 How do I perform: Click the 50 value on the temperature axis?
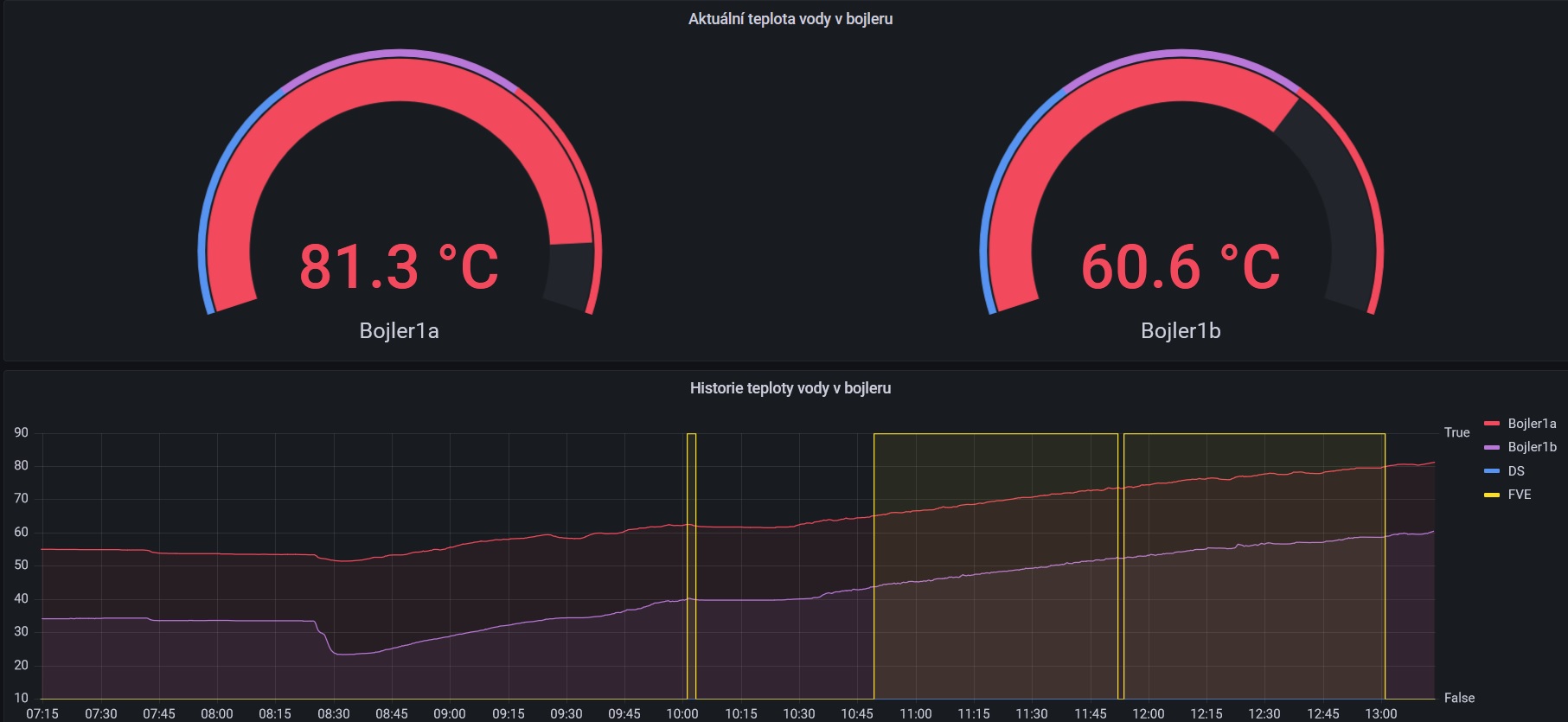pyautogui.click(x=21, y=565)
